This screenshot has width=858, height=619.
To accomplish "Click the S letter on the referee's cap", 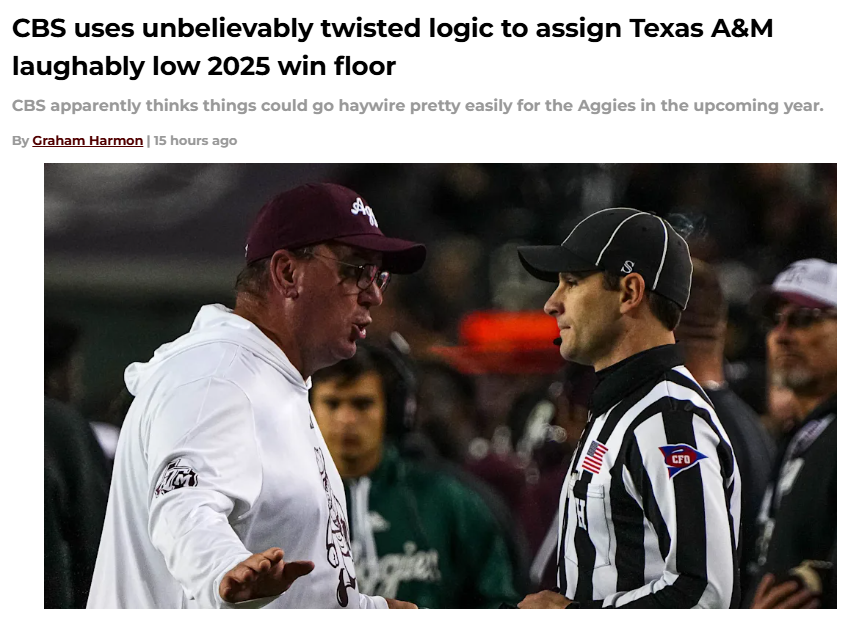I will (628, 267).
